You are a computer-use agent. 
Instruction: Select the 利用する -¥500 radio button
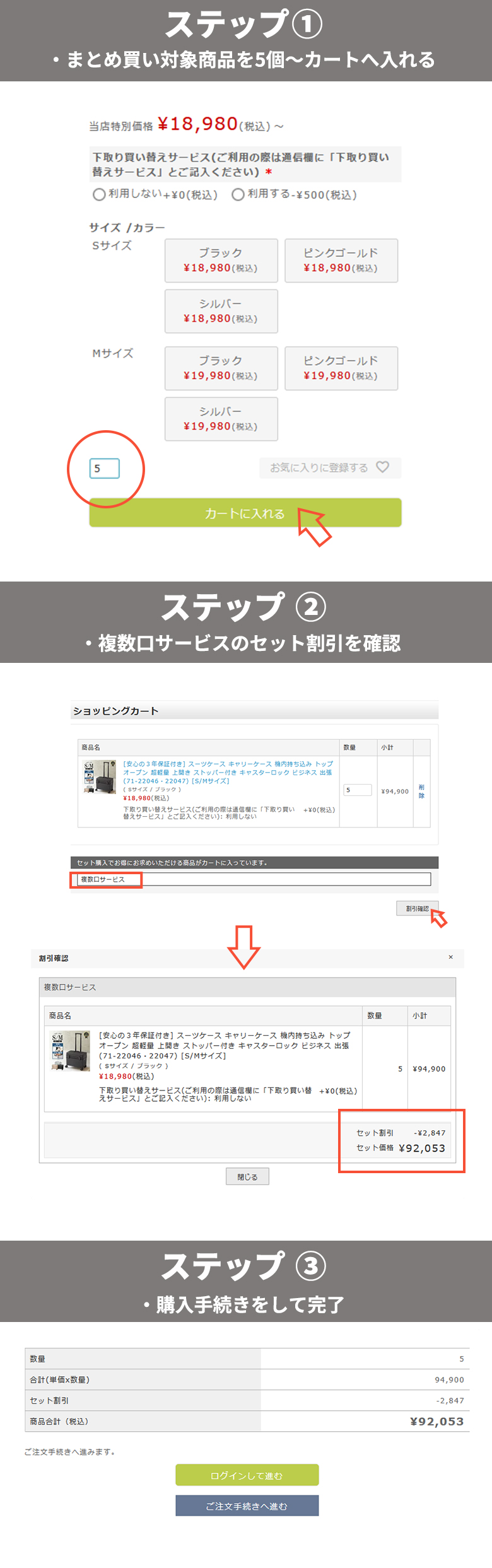(238, 194)
